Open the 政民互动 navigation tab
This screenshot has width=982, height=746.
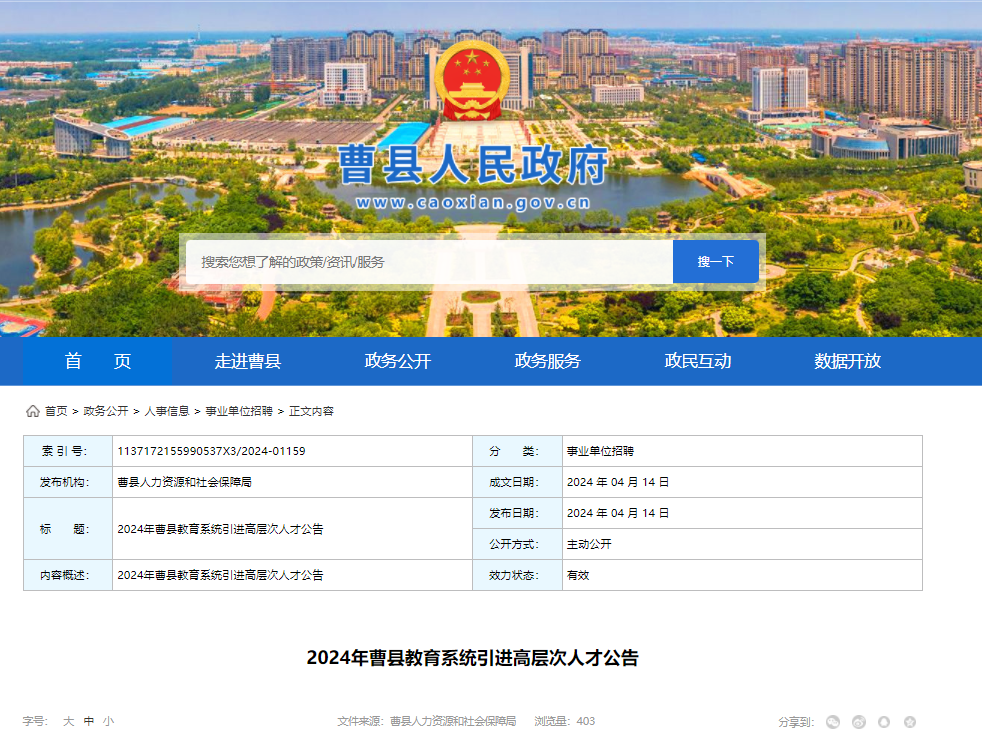pyautogui.click(x=698, y=361)
